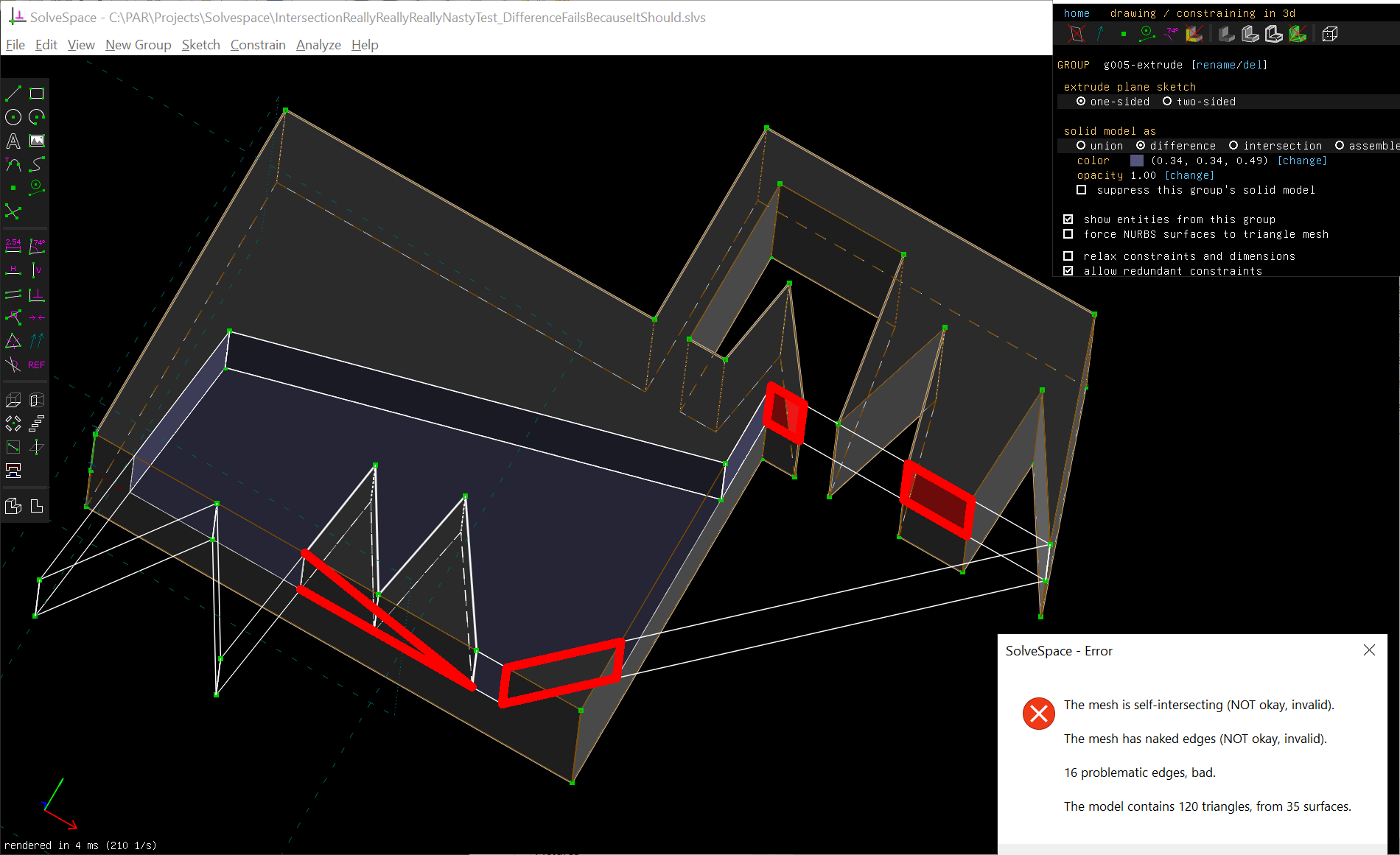This screenshot has width=1400, height=855.
Task: Select the split curves tool
Action: pos(13,212)
